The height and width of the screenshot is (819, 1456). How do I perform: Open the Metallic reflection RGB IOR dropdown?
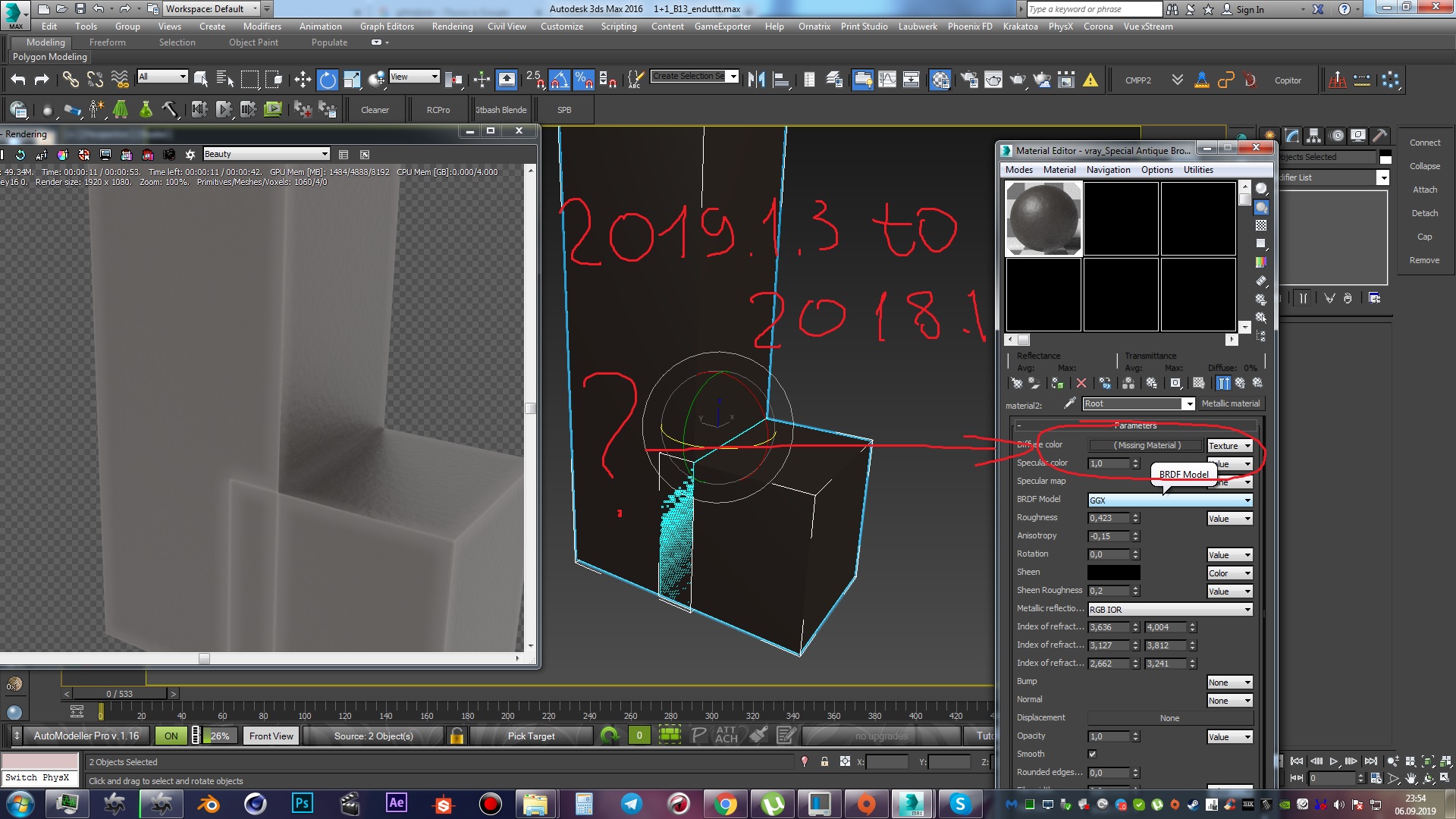tap(1170, 610)
